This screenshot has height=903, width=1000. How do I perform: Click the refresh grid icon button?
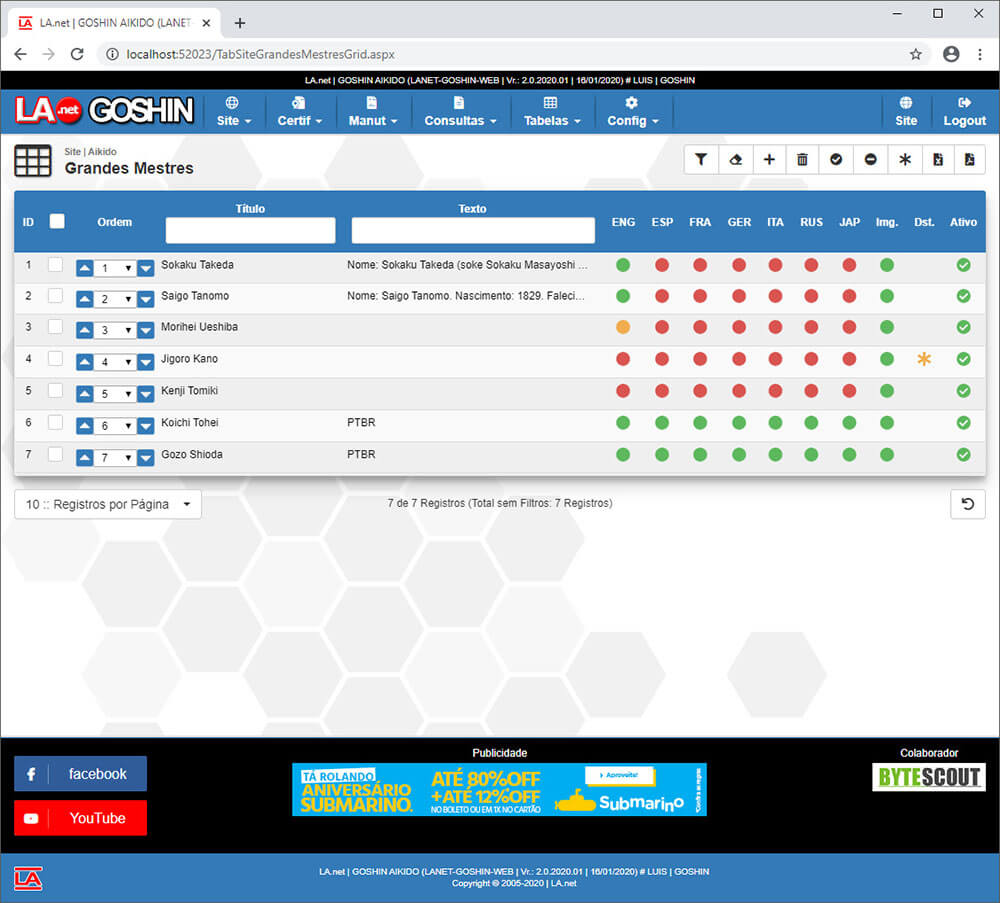pos(967,504)
